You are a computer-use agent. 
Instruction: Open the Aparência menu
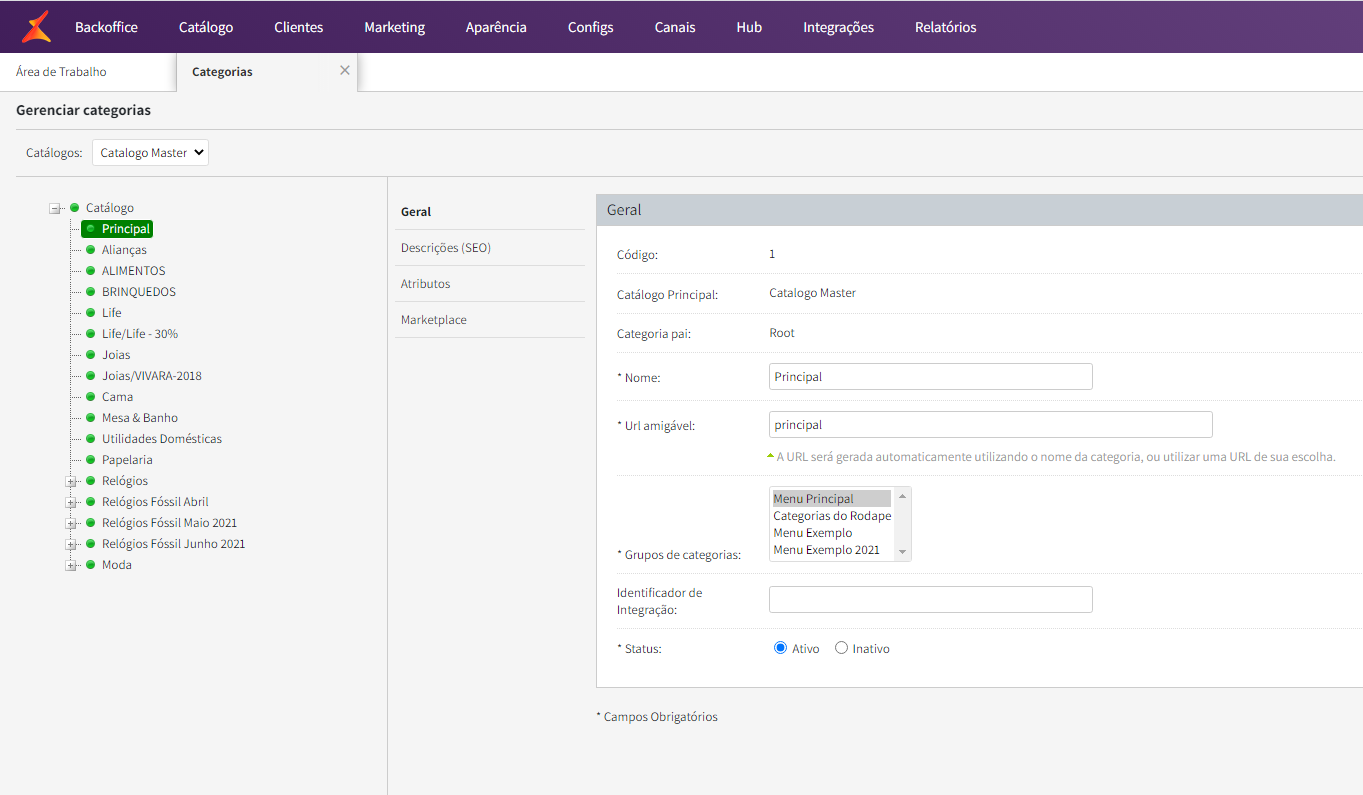pos(496,27)
